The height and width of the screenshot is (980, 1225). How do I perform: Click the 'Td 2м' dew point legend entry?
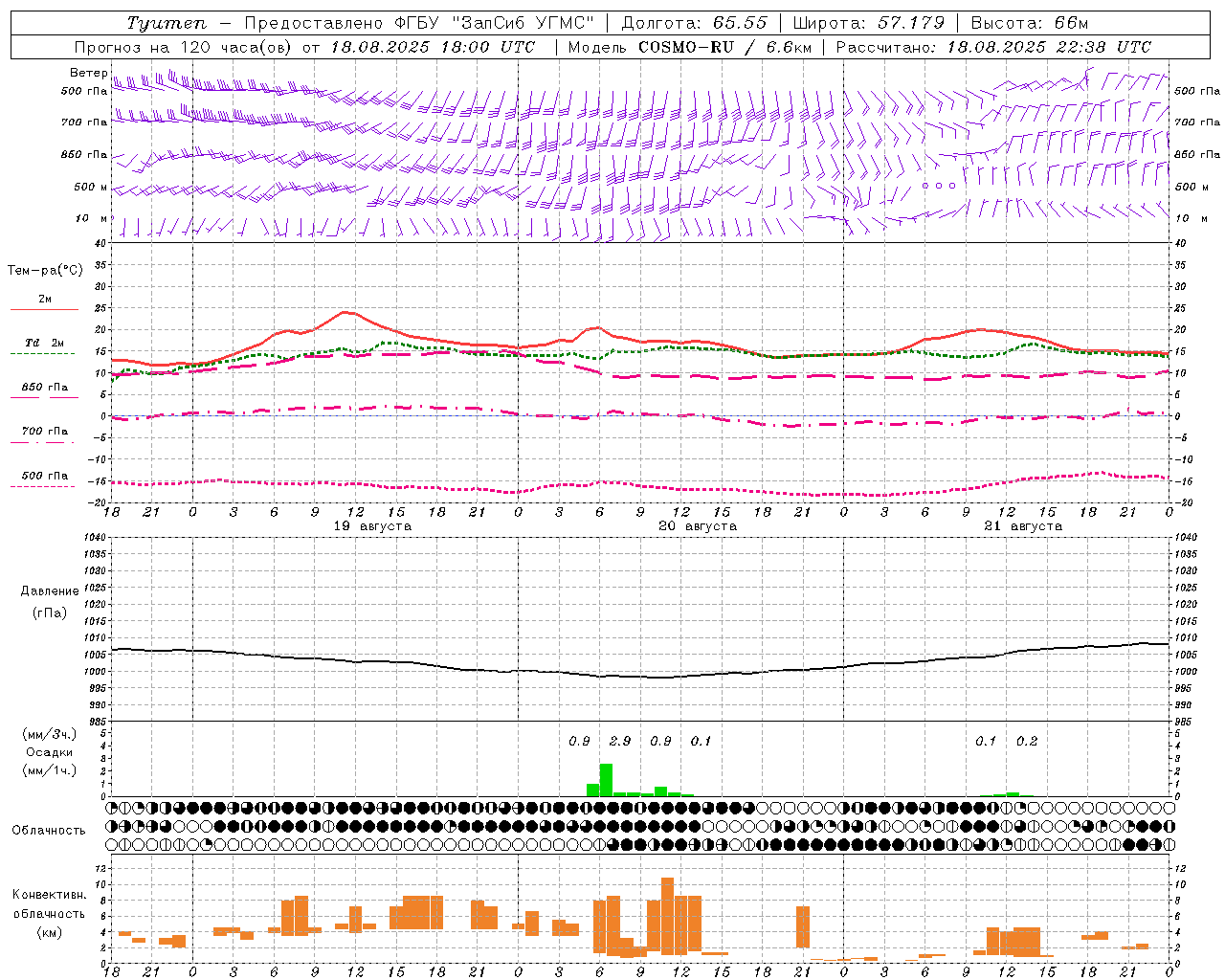[x=45, y=343]
